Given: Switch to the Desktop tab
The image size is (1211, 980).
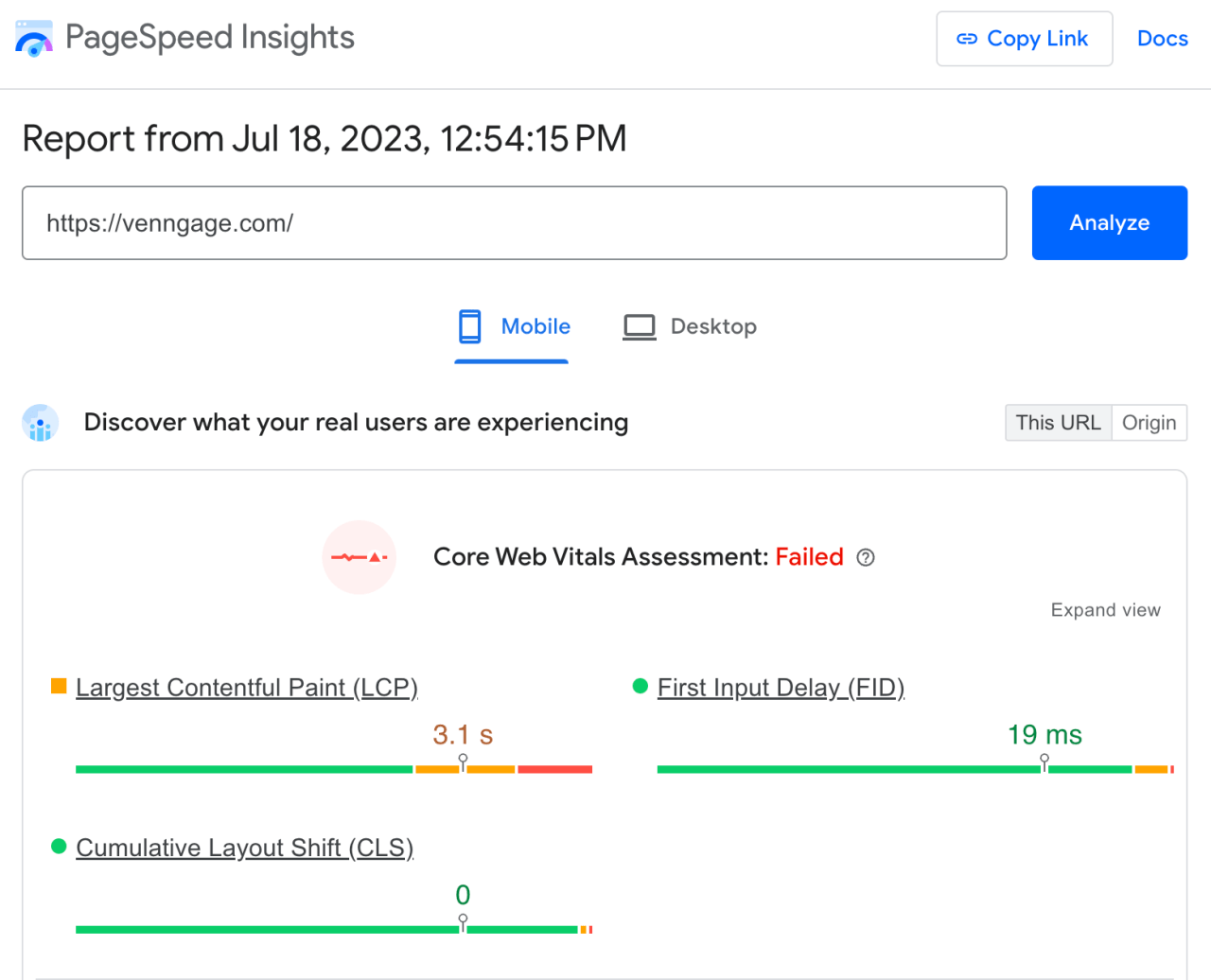Looking at the screenshot, I should [x=713, y=325].
